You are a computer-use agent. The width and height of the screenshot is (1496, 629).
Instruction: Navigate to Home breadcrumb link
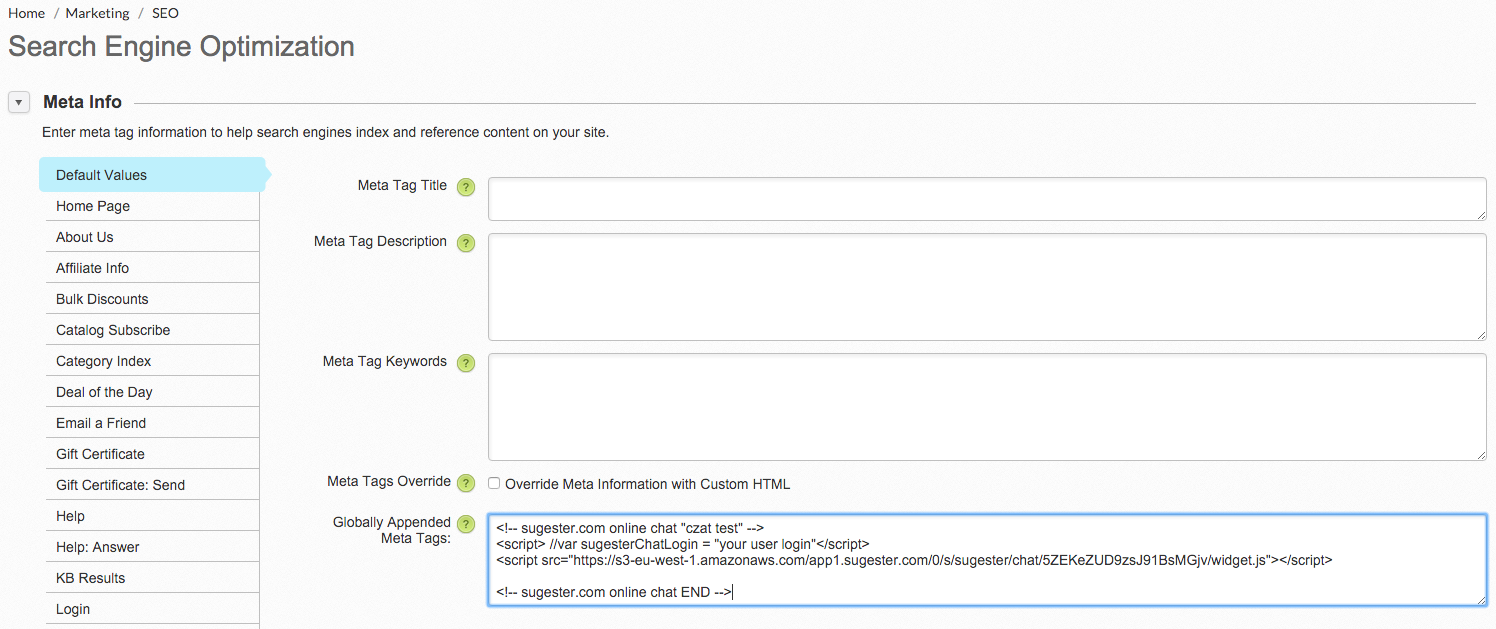[26, 13]
